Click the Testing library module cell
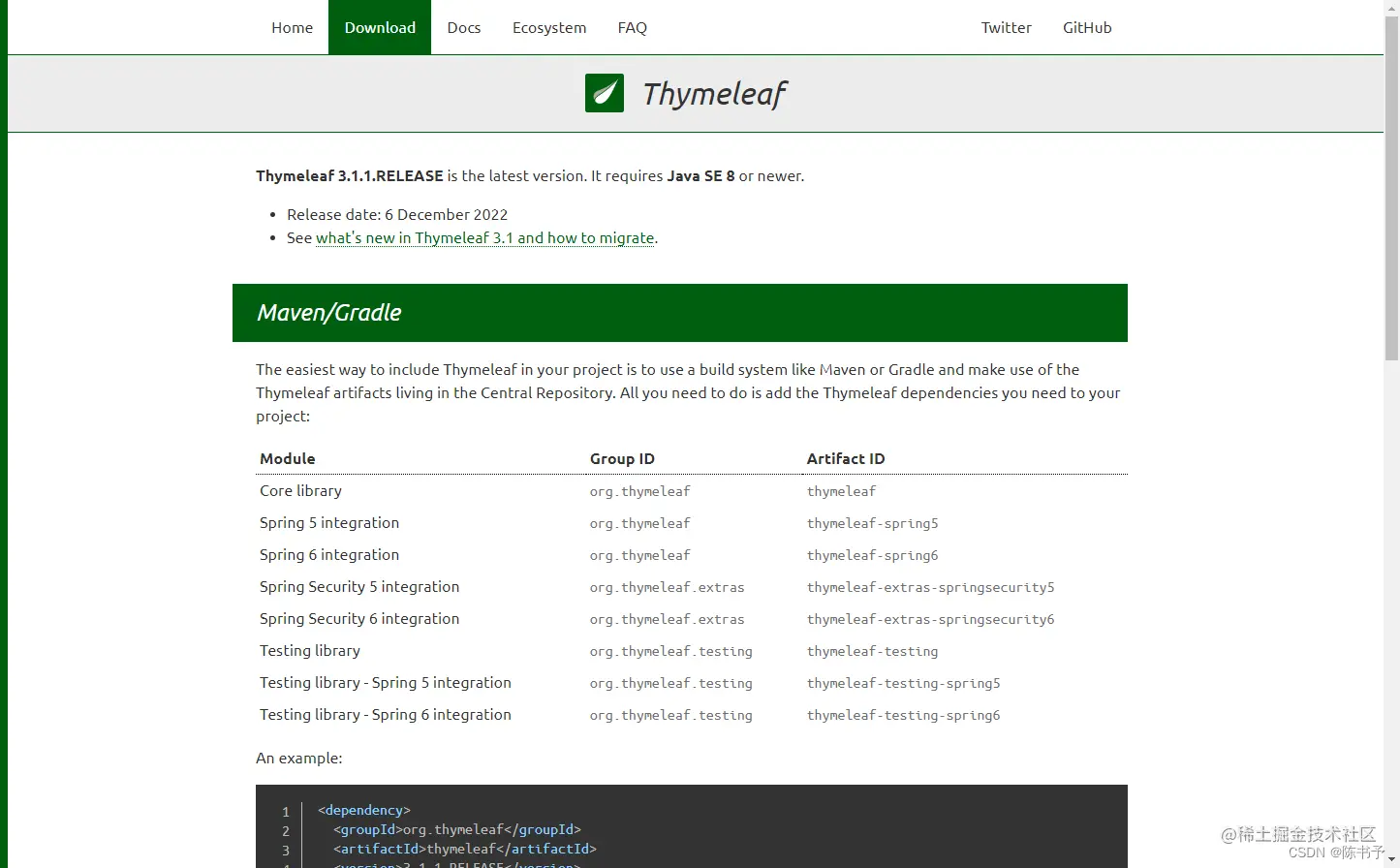 pyautogui.click(x=310, y=650)
